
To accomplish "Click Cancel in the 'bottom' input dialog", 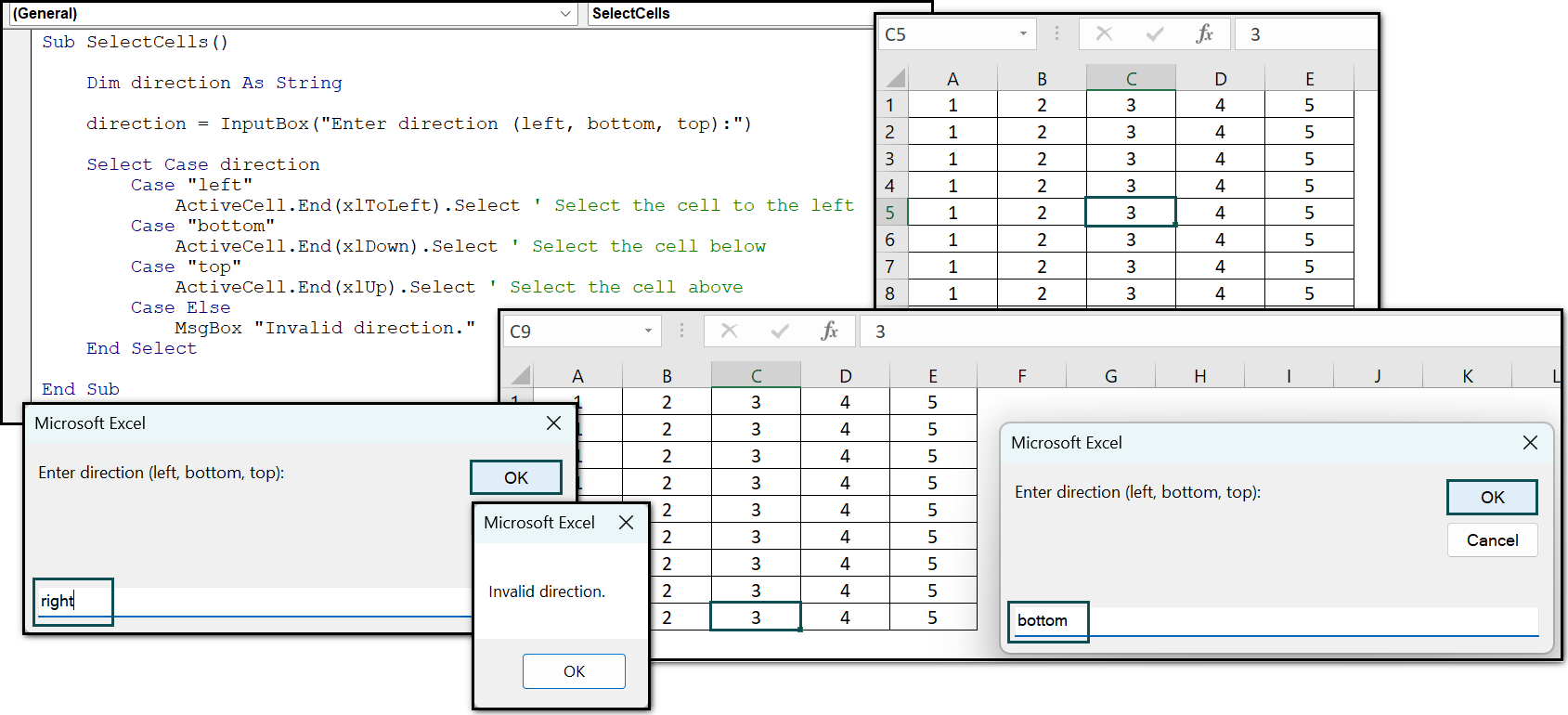I will [x=1492, y=540].
